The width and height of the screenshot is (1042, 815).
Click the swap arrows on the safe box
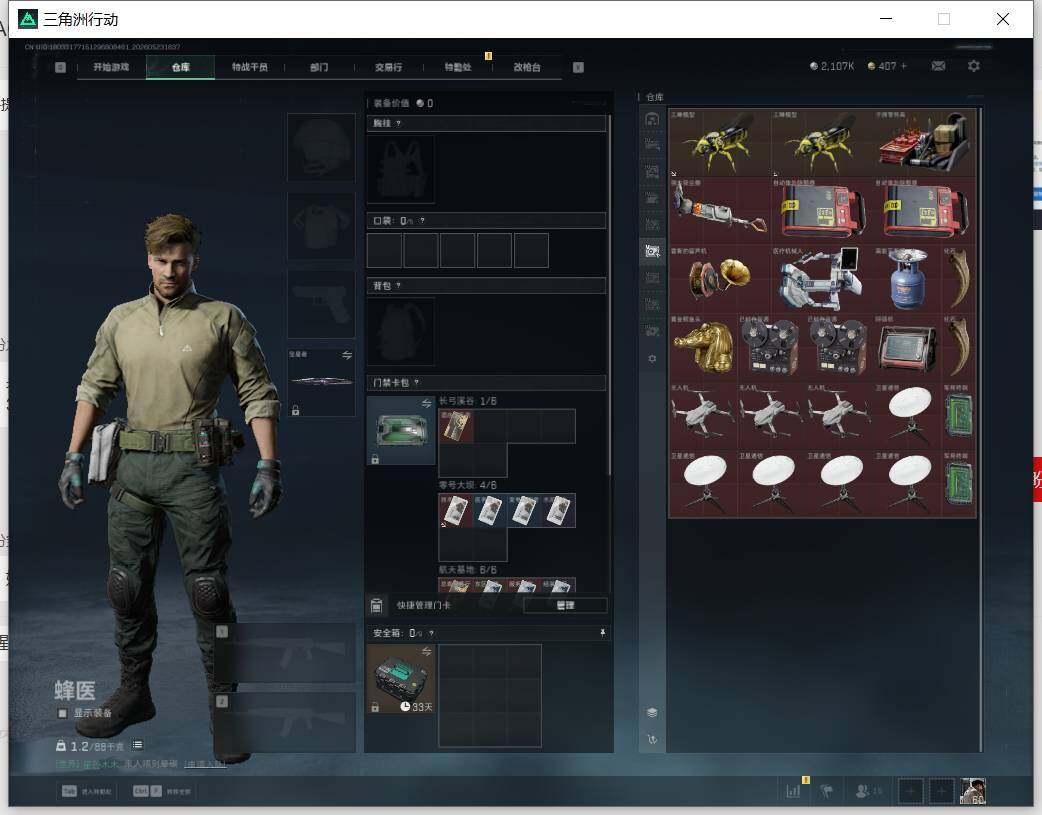[427, 651]
